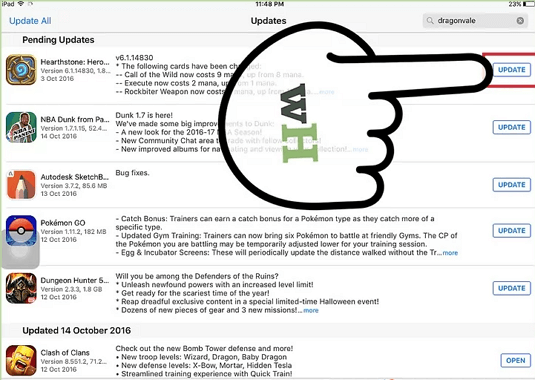535x380 pixels.
Task: Expand Hearthstone release notes with more
Action: point(327,92)
